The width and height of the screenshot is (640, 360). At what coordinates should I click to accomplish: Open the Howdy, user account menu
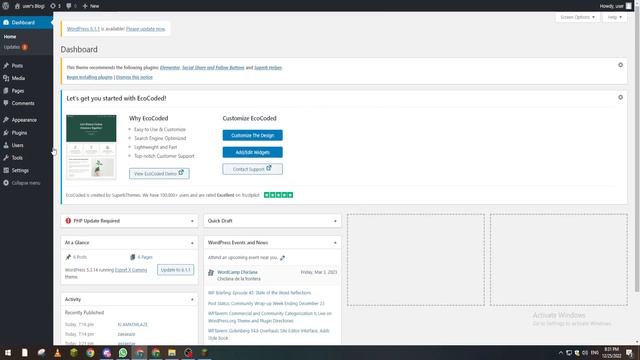point(616,6)
